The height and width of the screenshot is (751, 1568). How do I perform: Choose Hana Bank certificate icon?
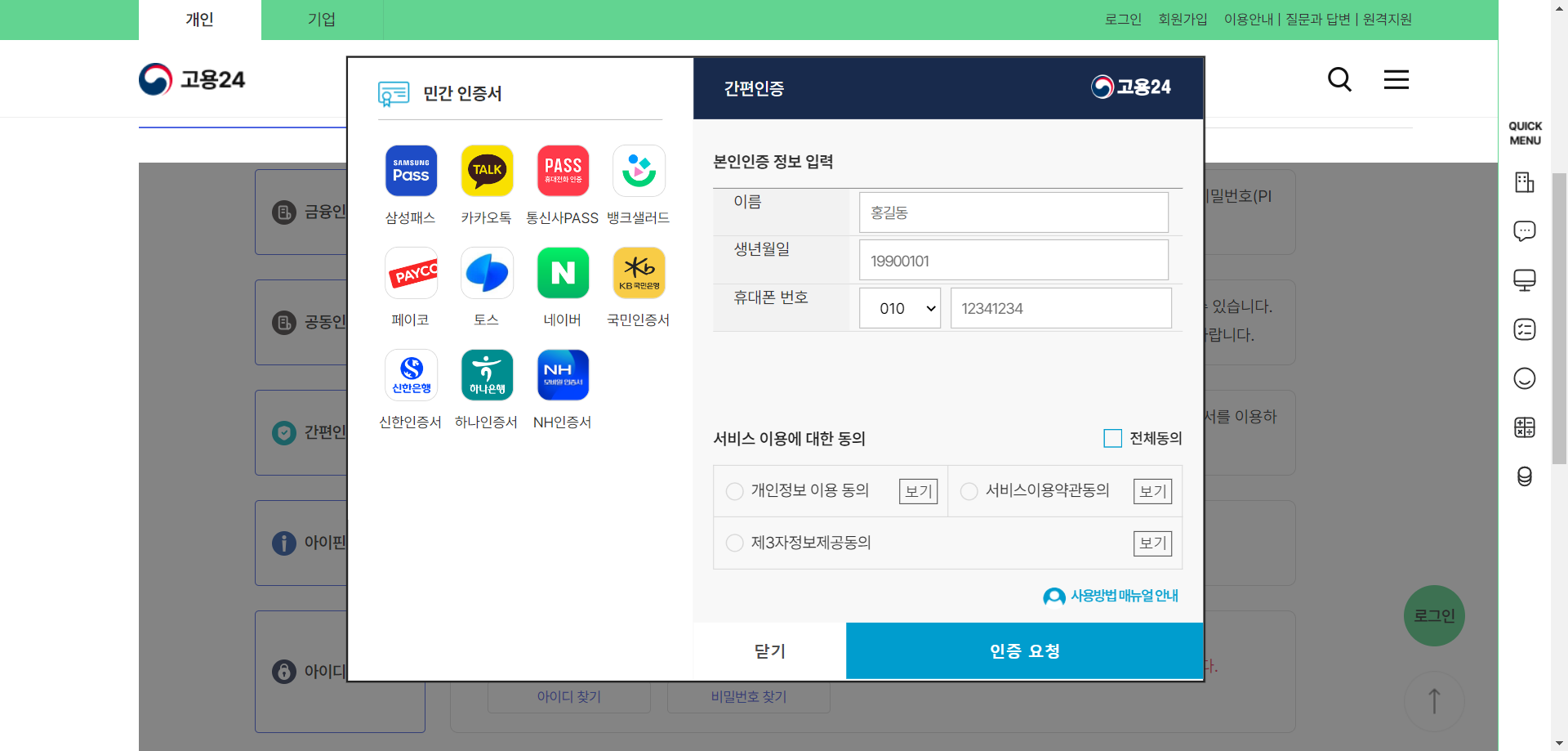click(x=487, y=375)
